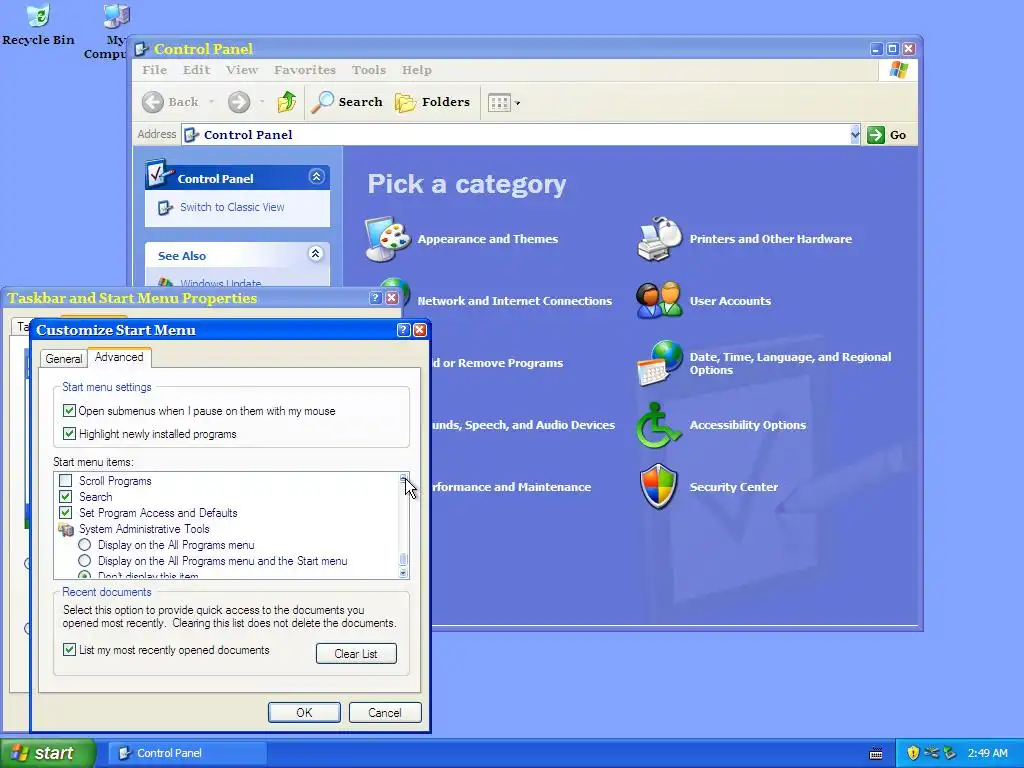
Task: Click OK in Customize Start Menu
Action: (304, 712)
